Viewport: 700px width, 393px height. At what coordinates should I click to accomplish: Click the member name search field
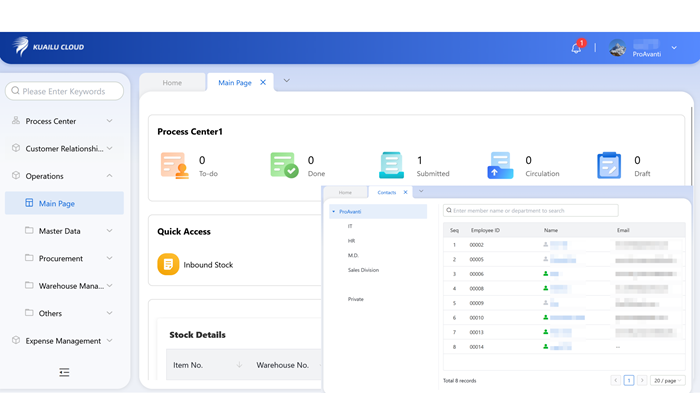click(x=531, y=210)
